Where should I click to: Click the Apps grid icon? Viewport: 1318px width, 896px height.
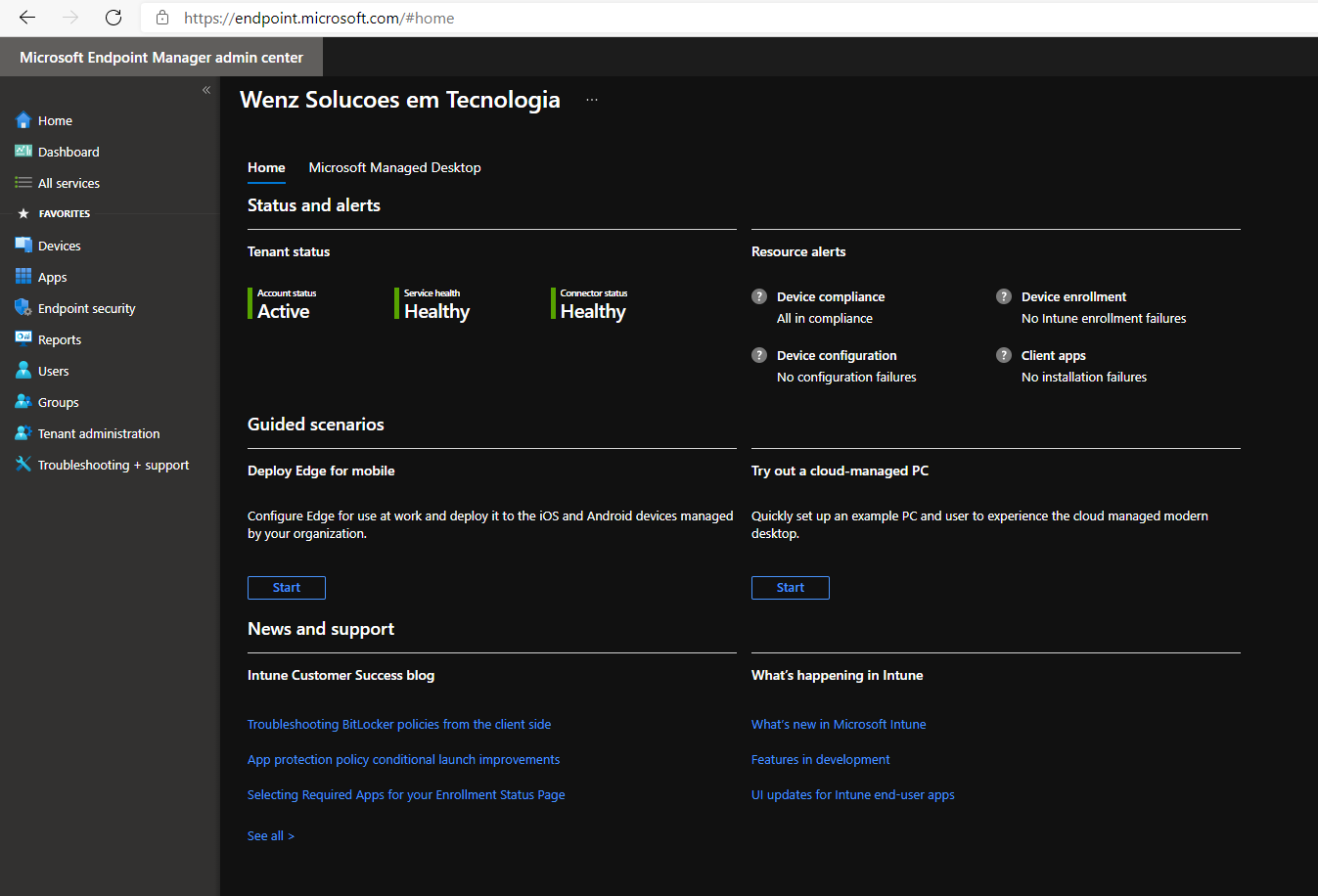pos(23,277)
